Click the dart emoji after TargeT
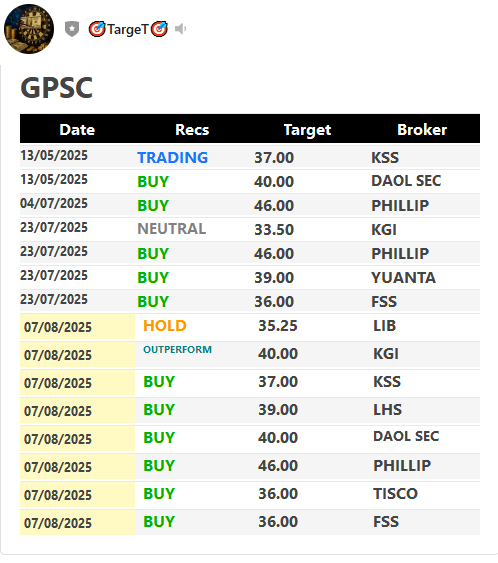The width and height of the screenshot is (498, 563). 159,29
